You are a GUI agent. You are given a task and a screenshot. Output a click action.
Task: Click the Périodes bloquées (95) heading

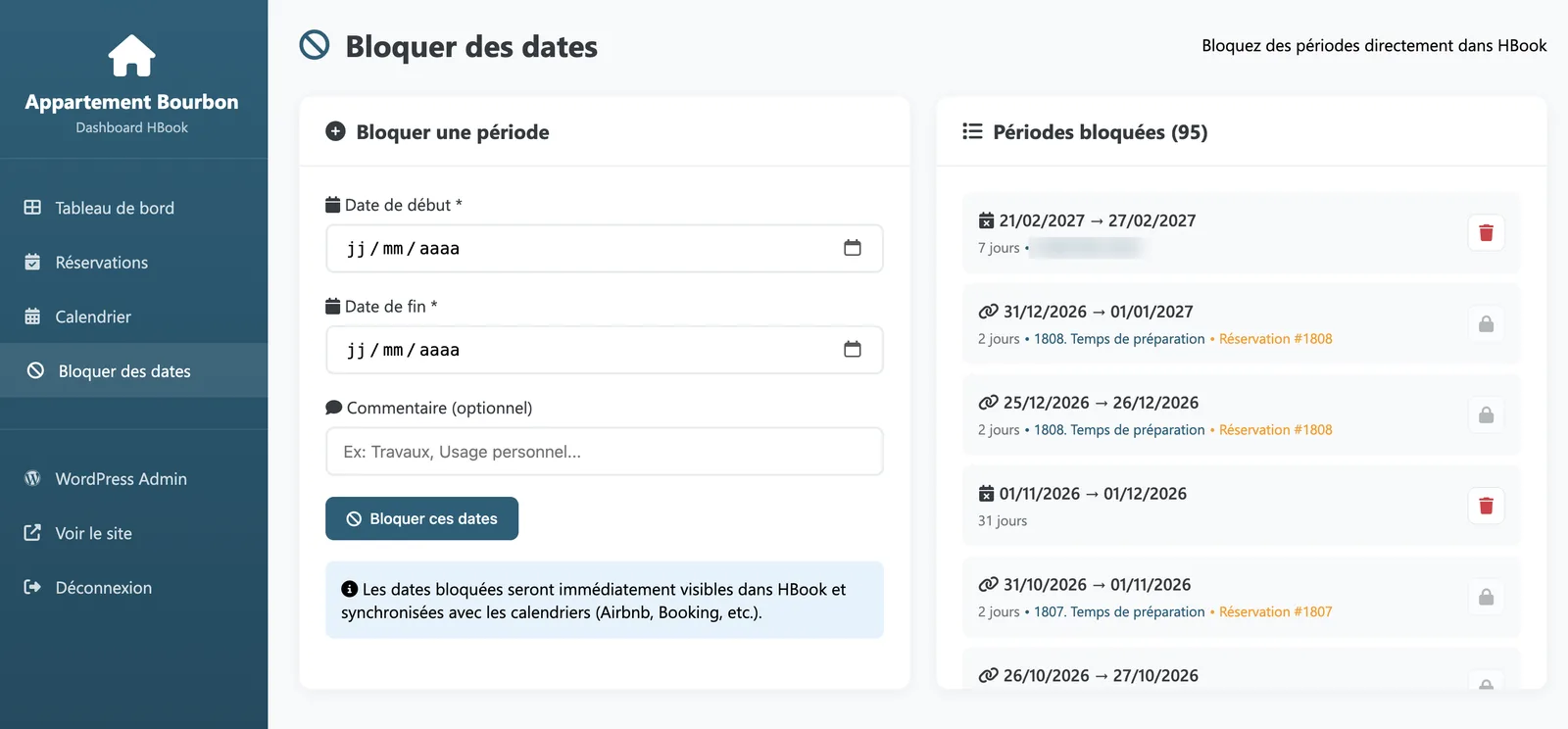click(1100, 132)
